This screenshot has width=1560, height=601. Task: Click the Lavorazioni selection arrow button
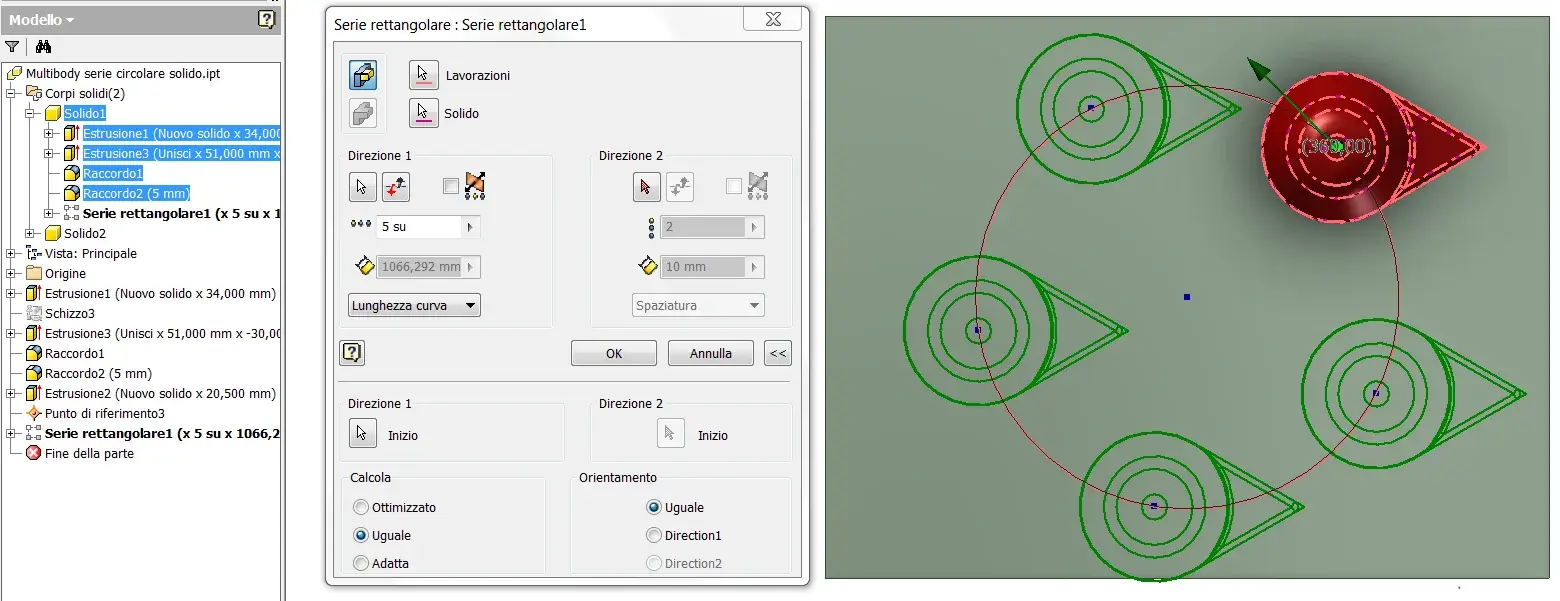click(424, 75)
